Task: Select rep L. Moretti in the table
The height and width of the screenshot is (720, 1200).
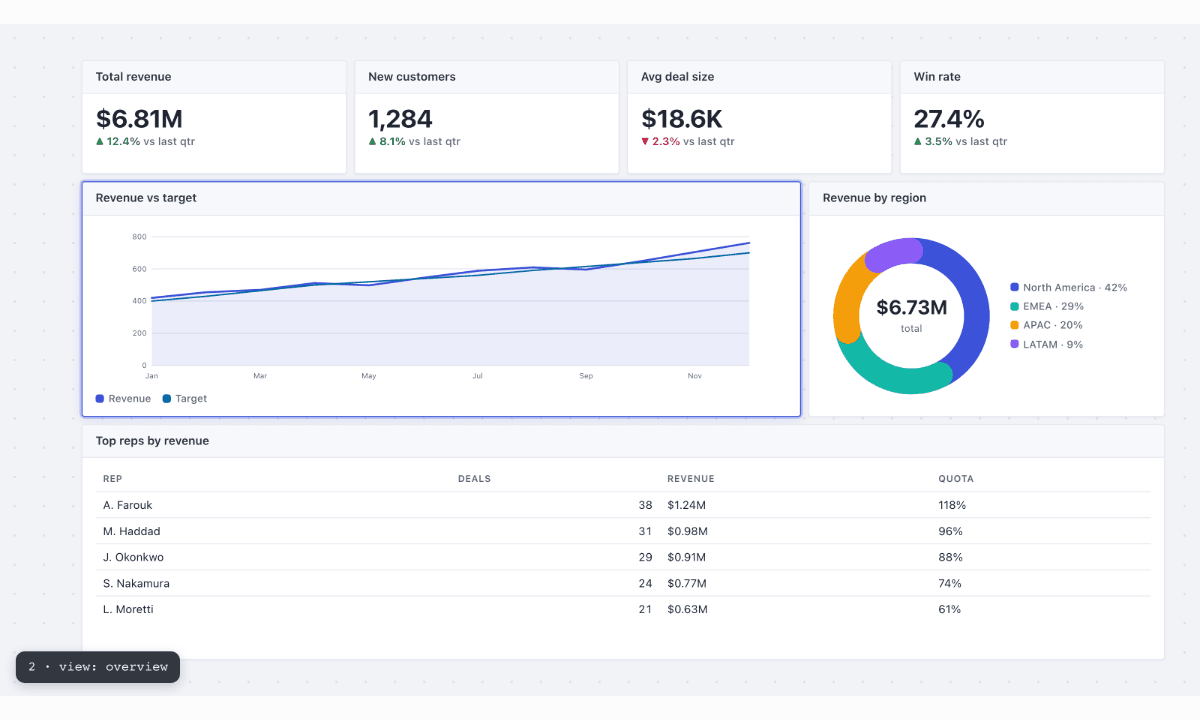Action: [x=128, y=609]
